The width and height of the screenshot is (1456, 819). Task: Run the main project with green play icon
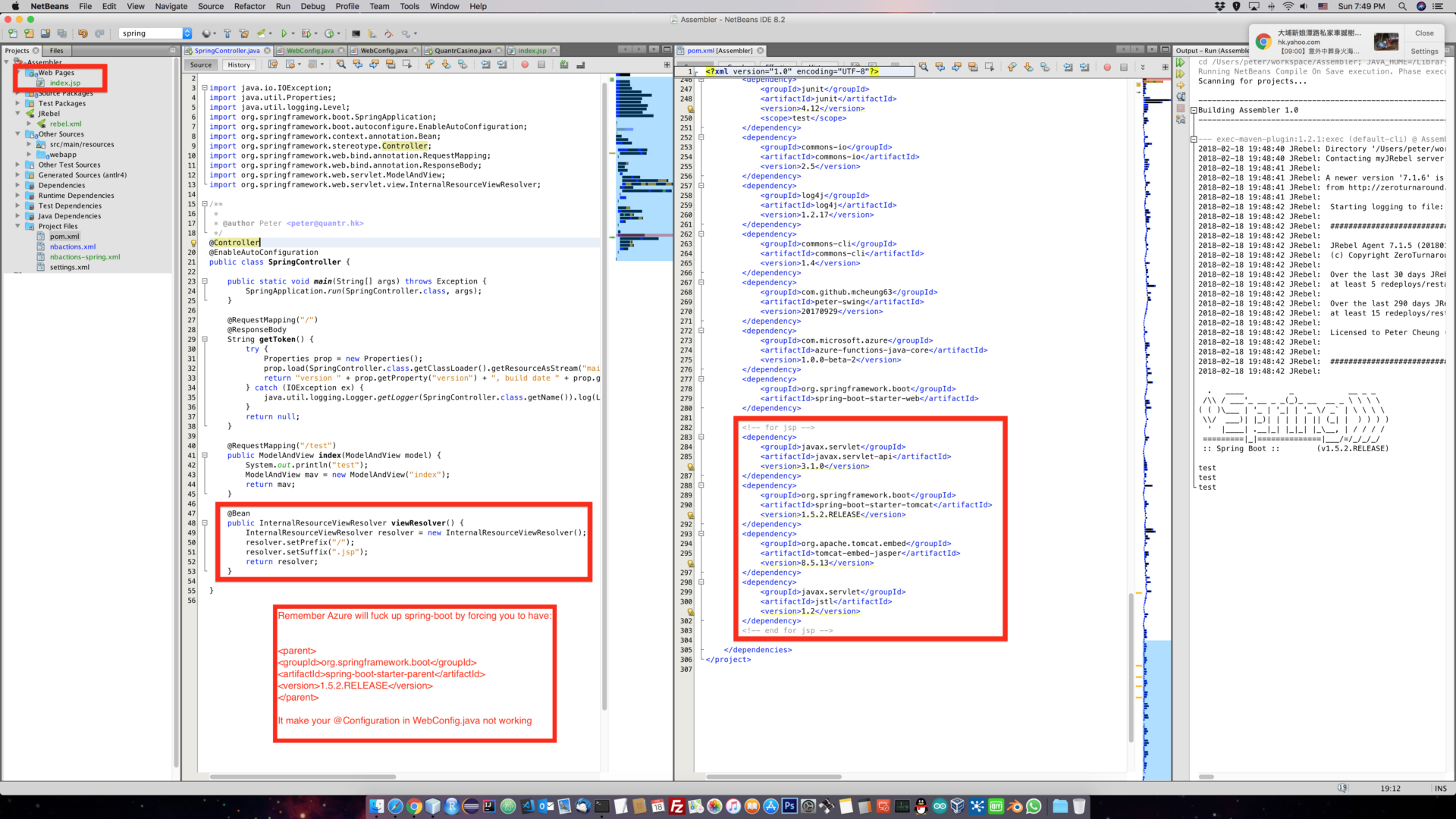(284, 33)
